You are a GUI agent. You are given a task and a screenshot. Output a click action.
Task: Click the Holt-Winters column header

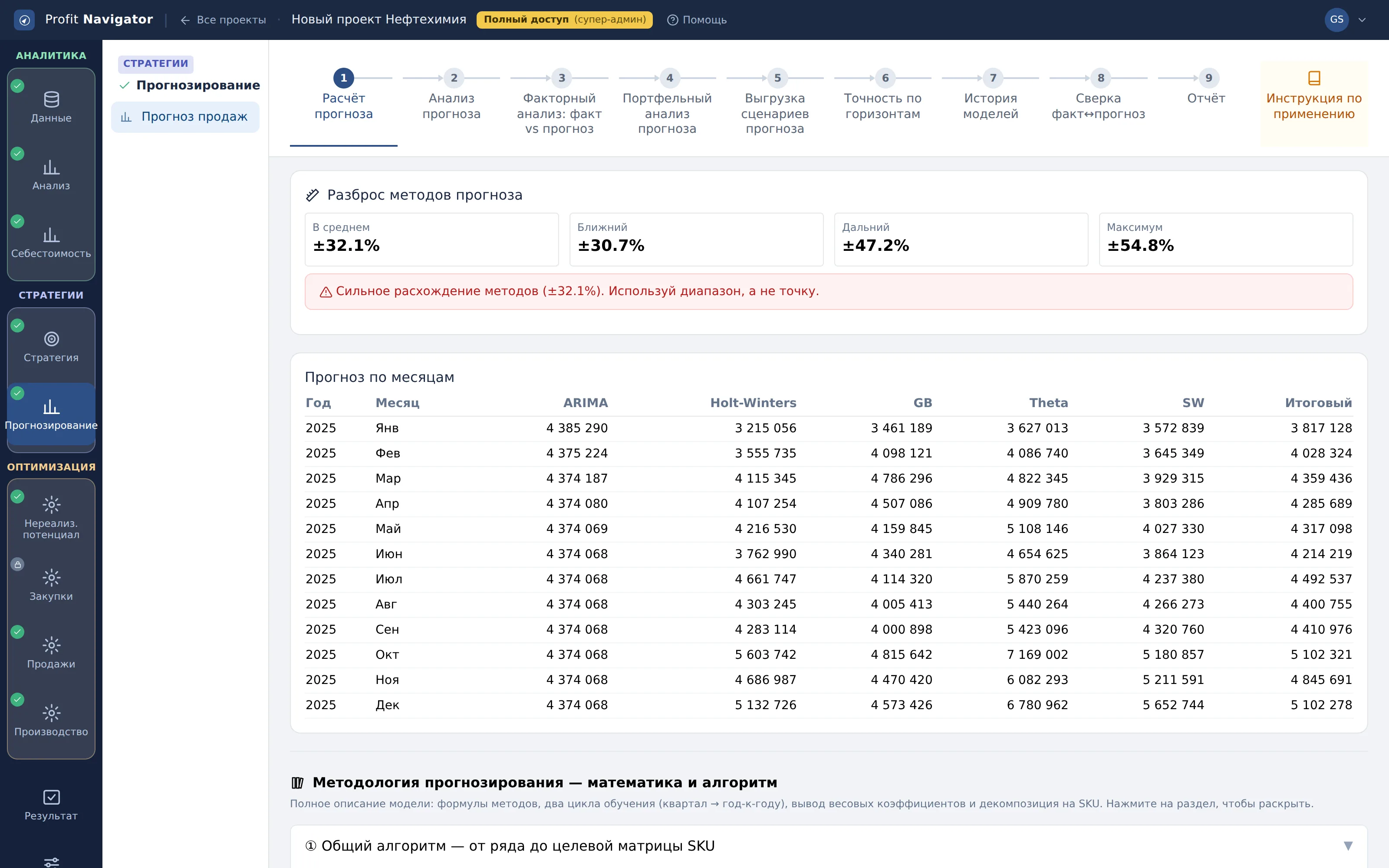pos(753,403)
